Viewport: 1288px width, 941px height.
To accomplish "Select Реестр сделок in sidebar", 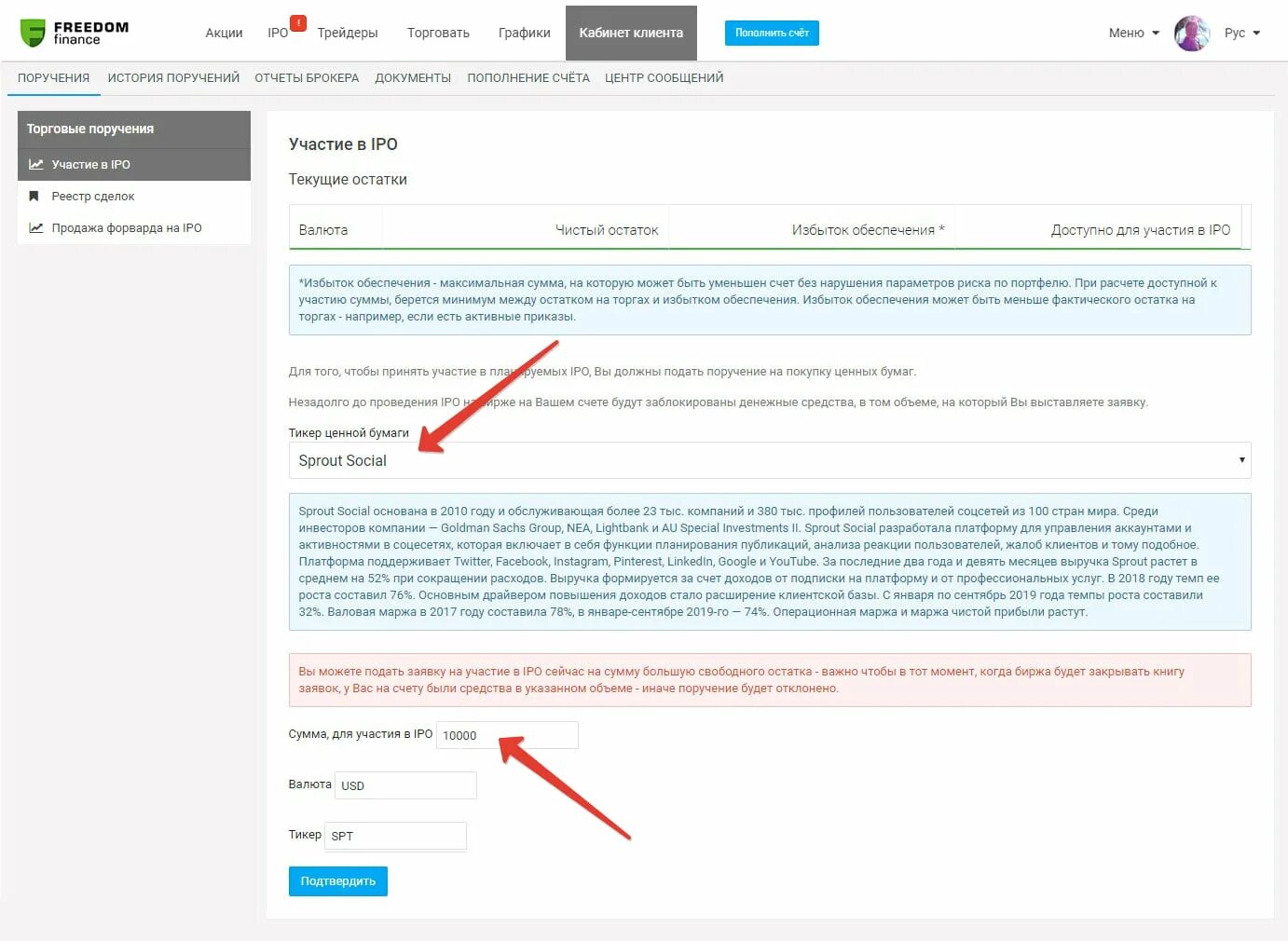I will [134, 197].
